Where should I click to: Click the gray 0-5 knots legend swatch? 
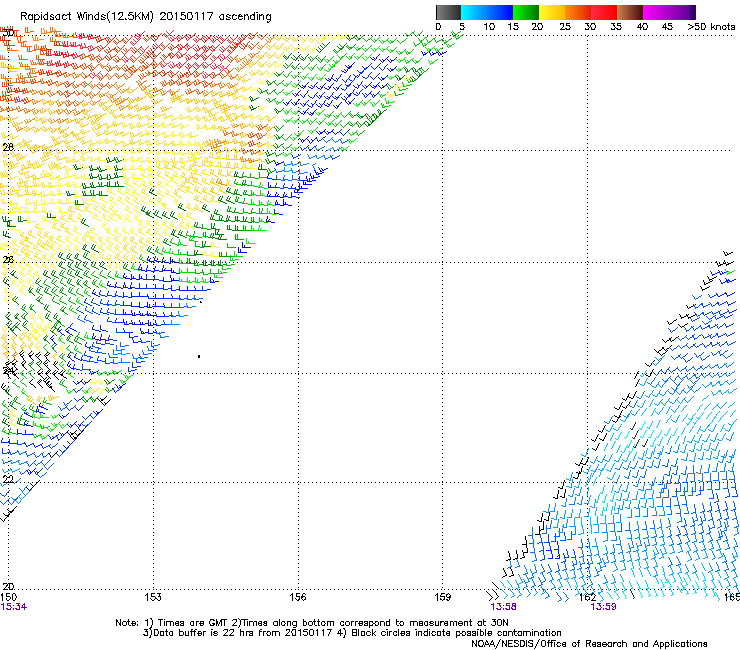coord(448,12)
